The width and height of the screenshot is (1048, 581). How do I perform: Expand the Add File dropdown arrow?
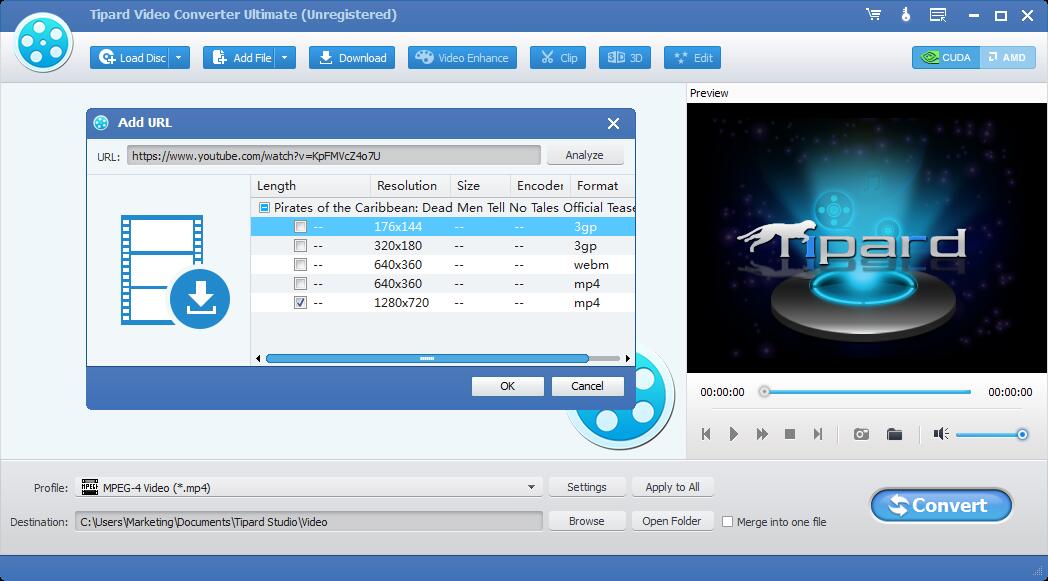click(285, 57)
